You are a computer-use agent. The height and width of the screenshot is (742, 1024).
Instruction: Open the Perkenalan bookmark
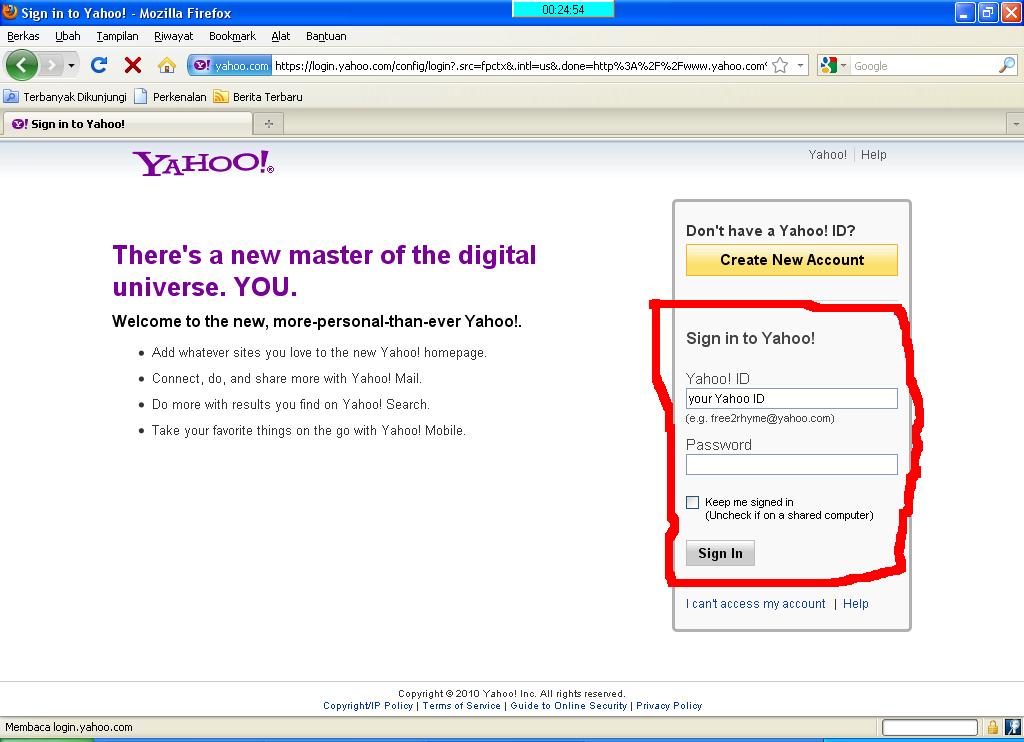click(170, 97)
